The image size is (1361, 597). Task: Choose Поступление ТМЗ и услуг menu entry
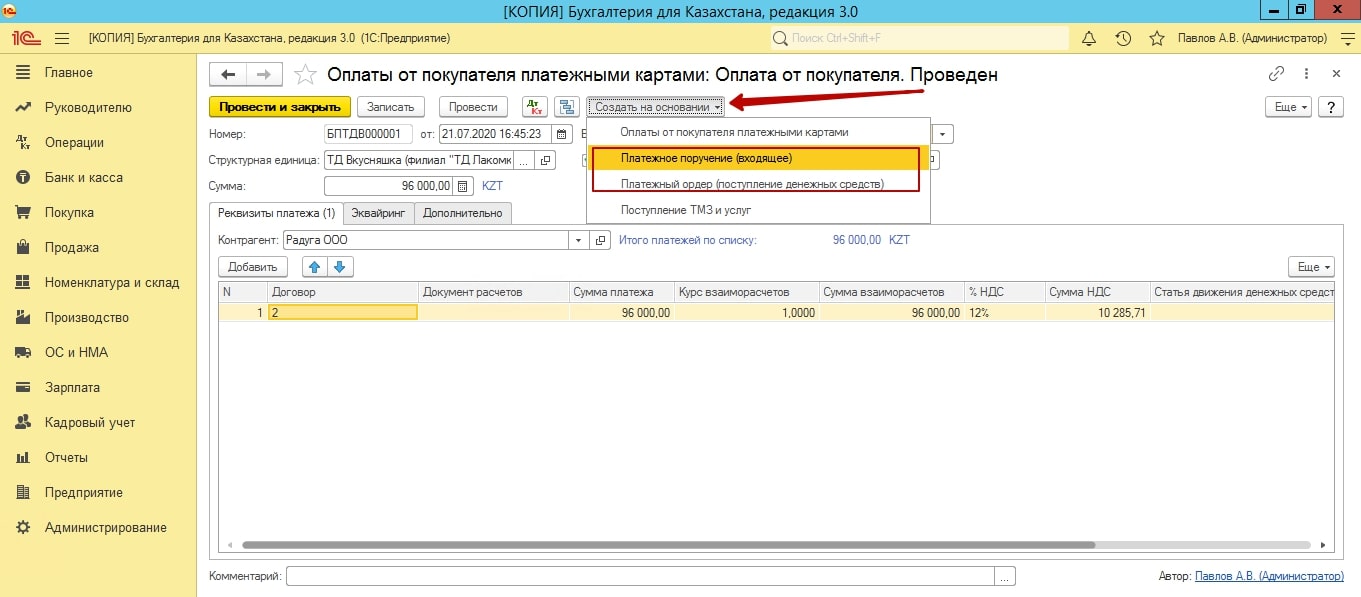(685, 210)
